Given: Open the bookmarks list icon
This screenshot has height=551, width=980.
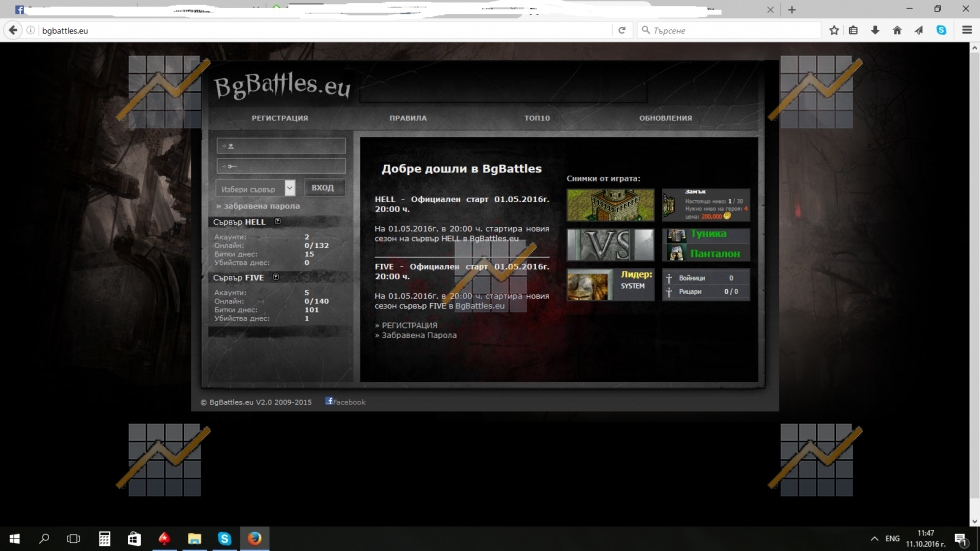Looking at the screenshot, I should (853, 30).
